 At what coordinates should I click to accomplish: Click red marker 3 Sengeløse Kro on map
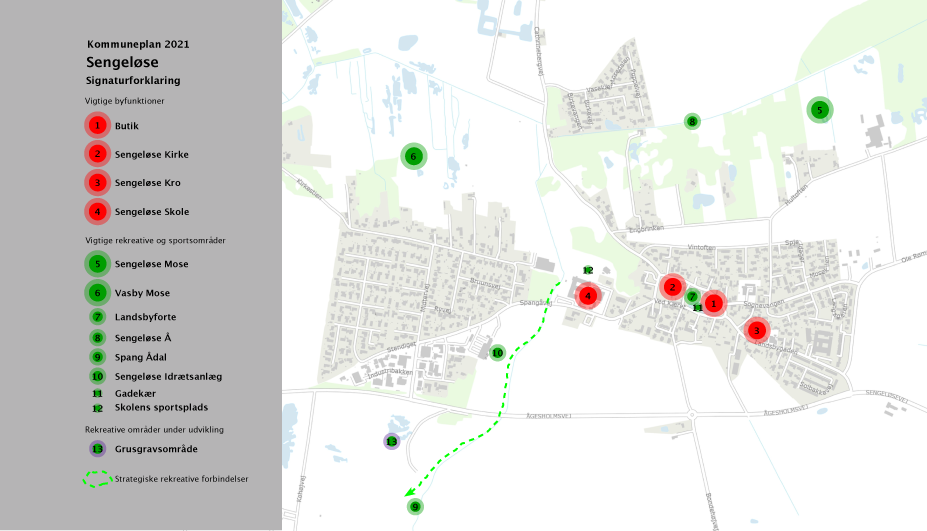[757, 330]
